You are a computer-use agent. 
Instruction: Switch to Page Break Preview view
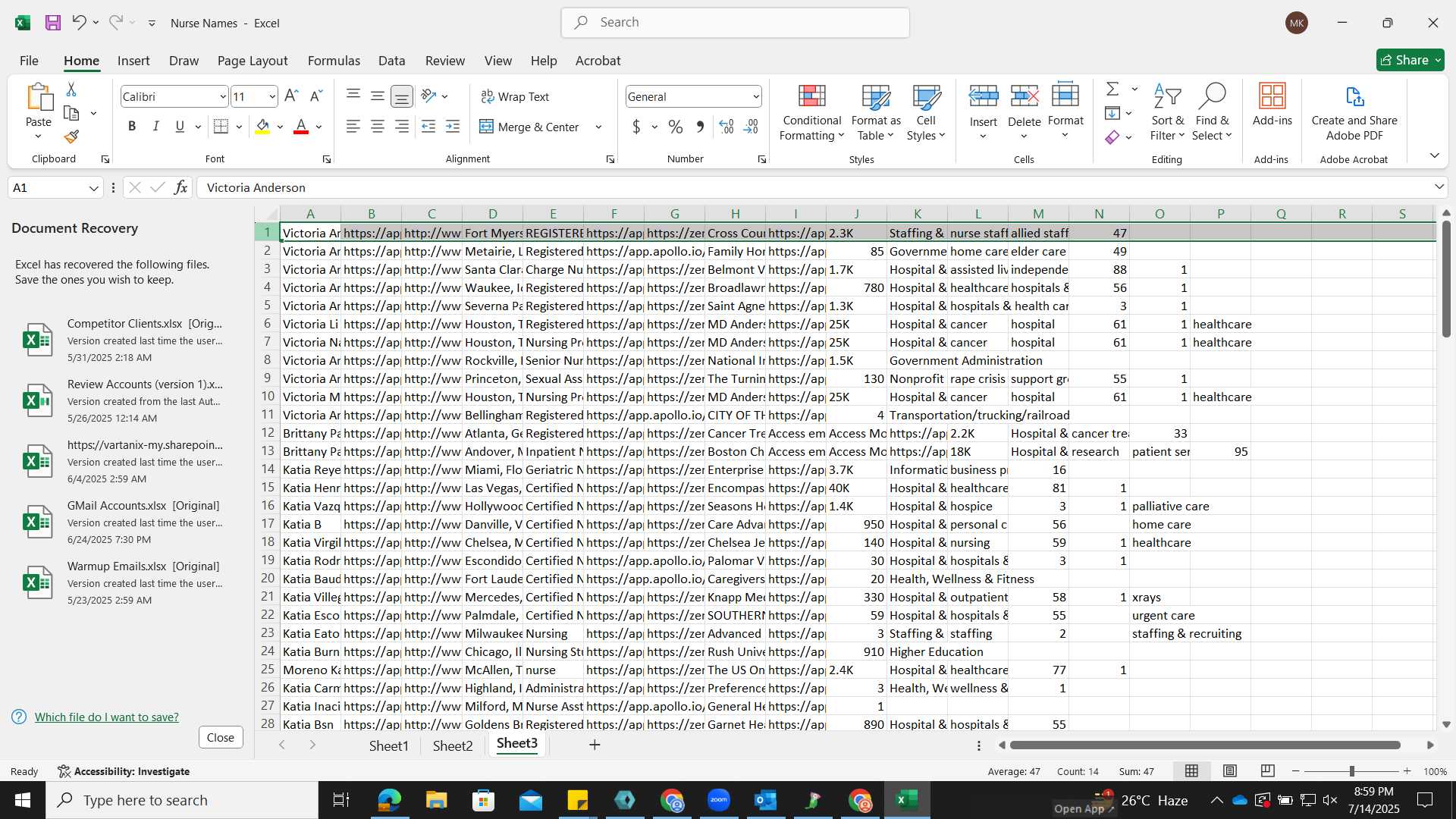point(1268,771)
